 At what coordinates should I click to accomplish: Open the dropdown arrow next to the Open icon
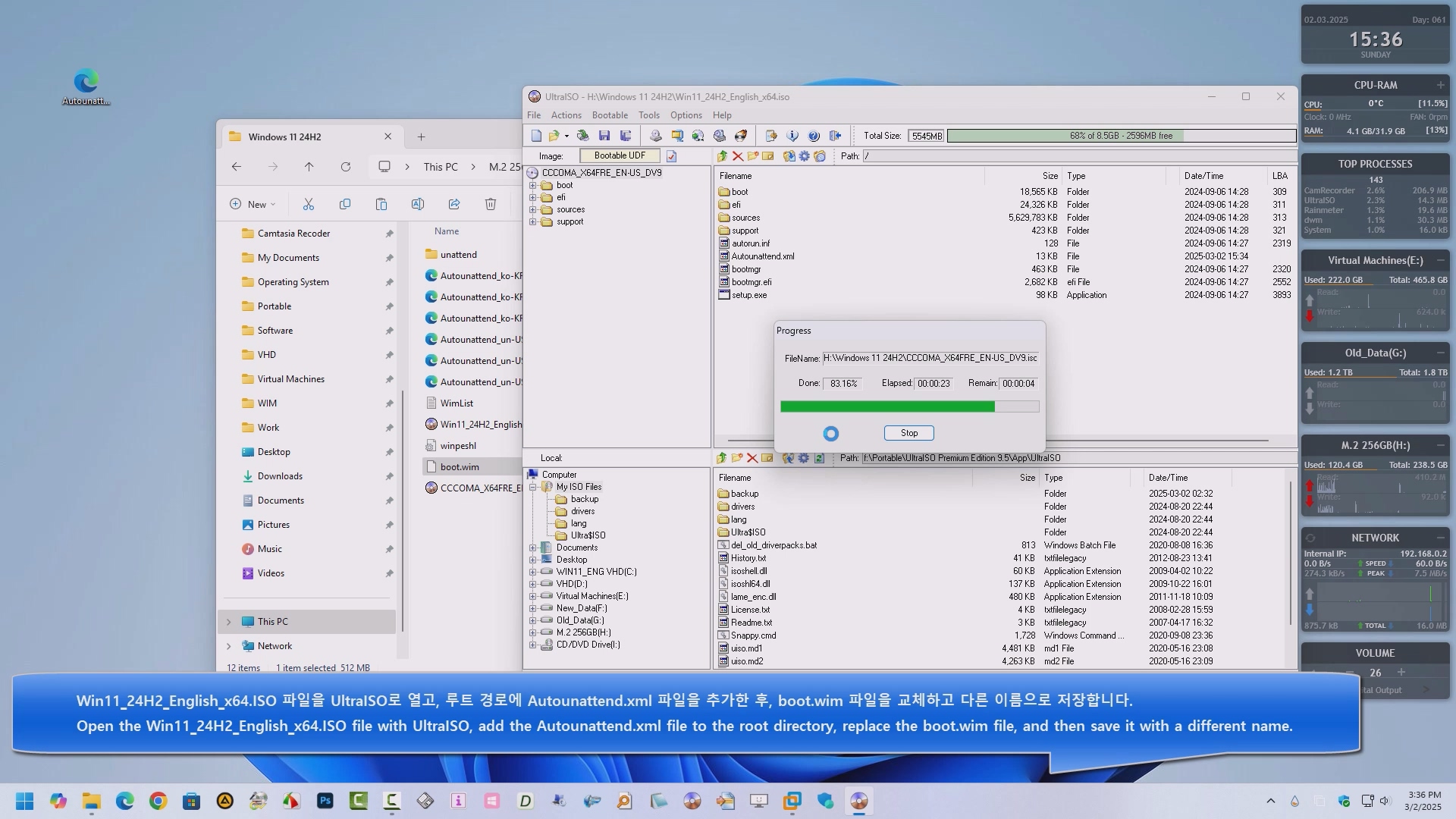point(566,136)
